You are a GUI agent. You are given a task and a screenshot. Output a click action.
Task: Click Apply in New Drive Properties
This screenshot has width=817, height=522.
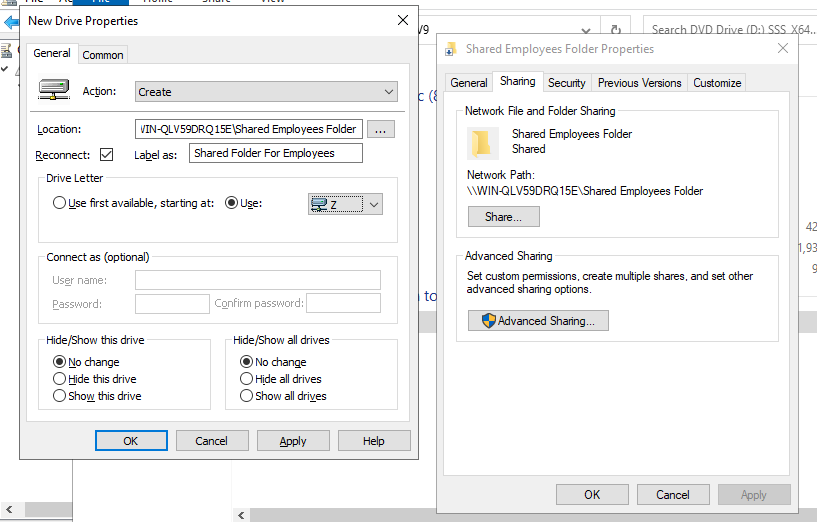tap(293, 441)
